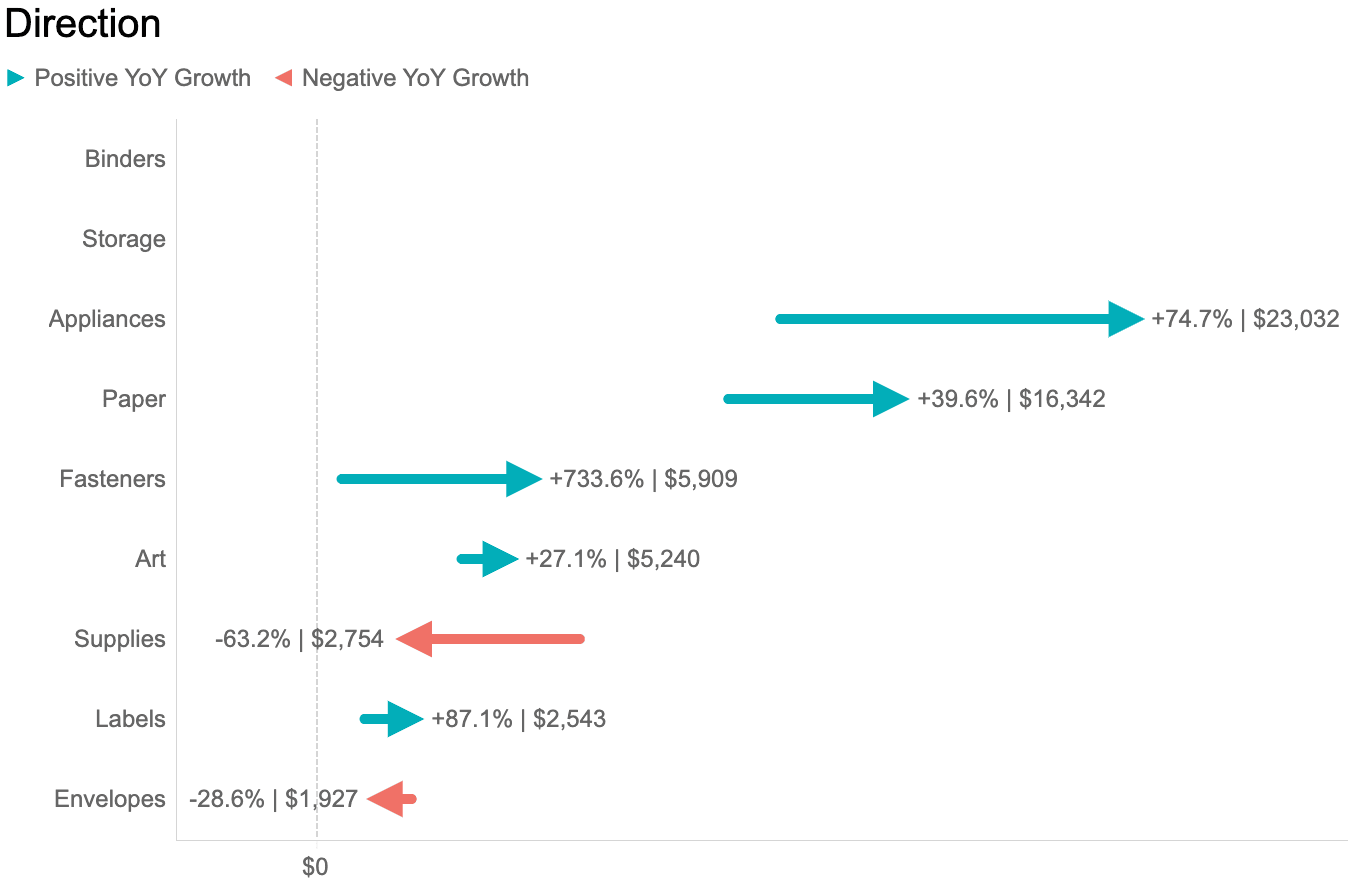1348x882 pixels.
Task: Click the Direction chart title
Action: (83, 24)
